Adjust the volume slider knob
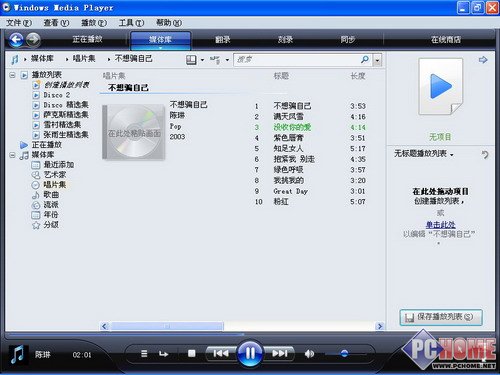The width and height of the screenshot is (500, 375). tap(344, 353)
